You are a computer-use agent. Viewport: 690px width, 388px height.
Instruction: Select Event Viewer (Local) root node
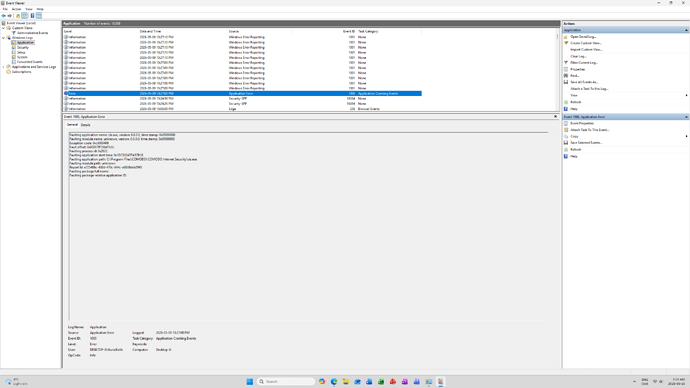coord(21,23)
